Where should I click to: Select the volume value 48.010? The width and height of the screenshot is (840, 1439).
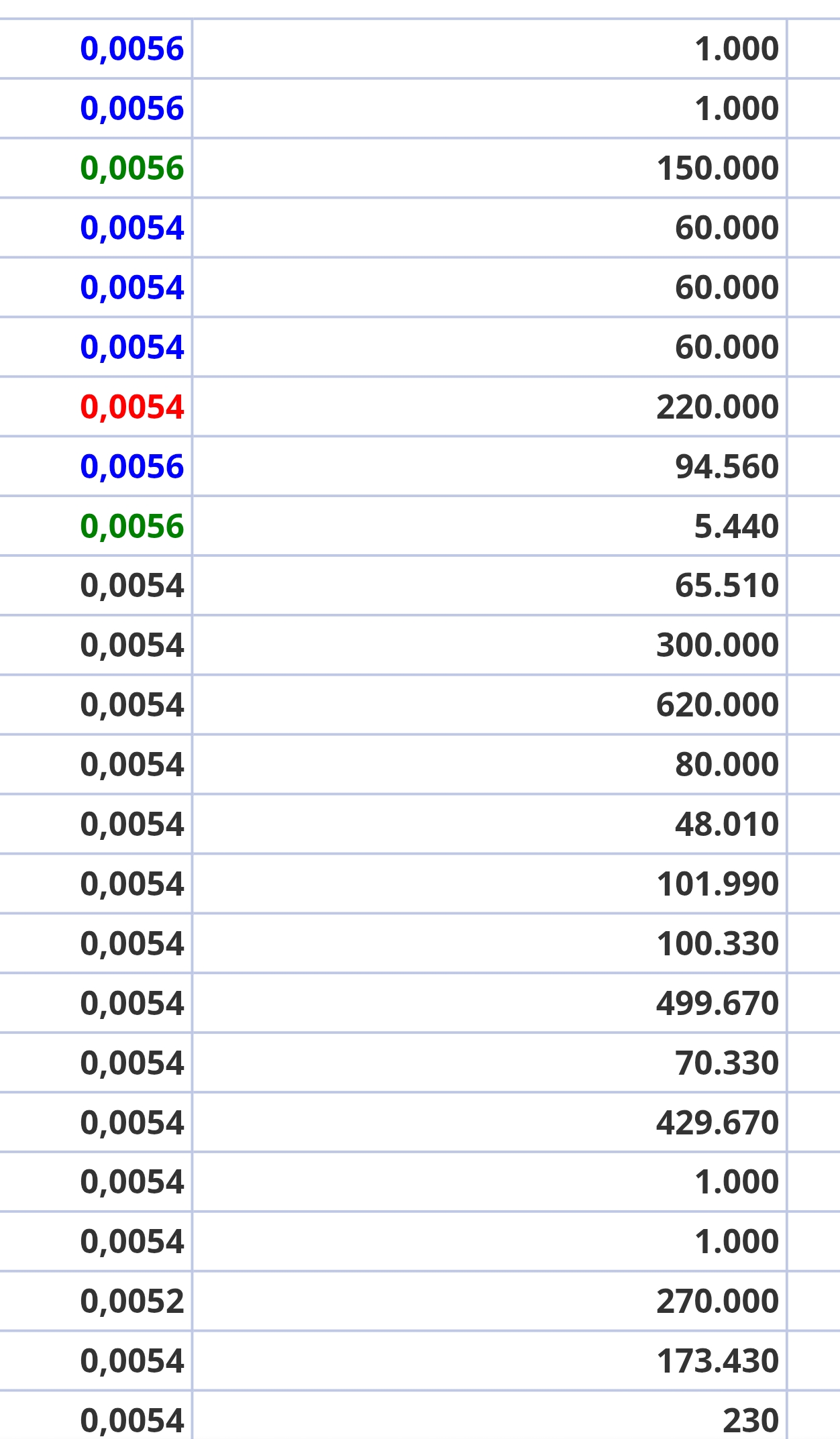pos(727,824)
